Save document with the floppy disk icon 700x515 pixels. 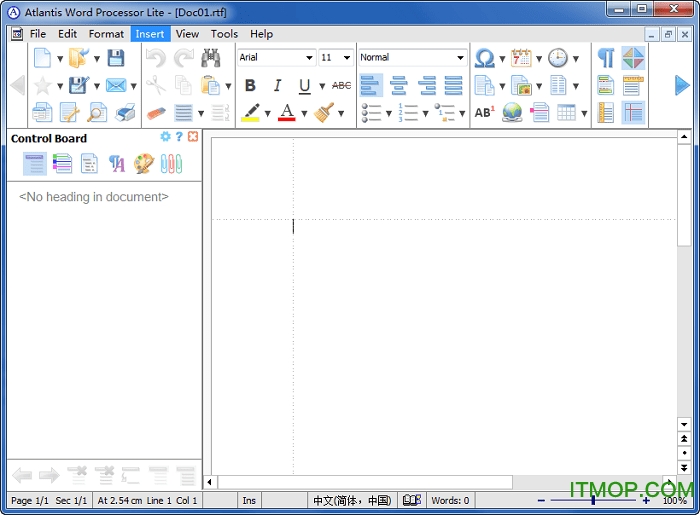(x=116, y=58)
